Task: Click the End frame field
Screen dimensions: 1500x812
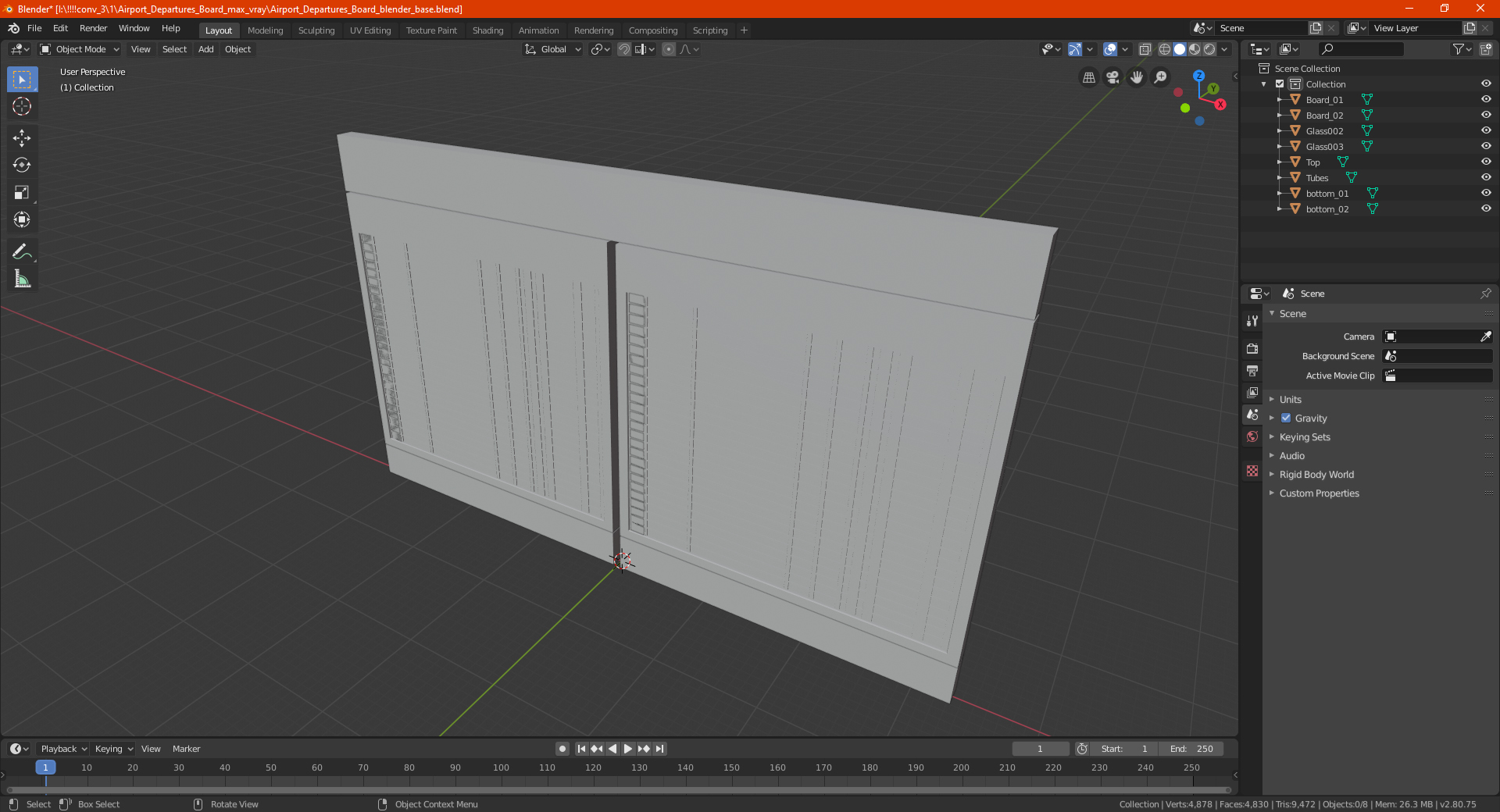Action: tap(1191, 749)
